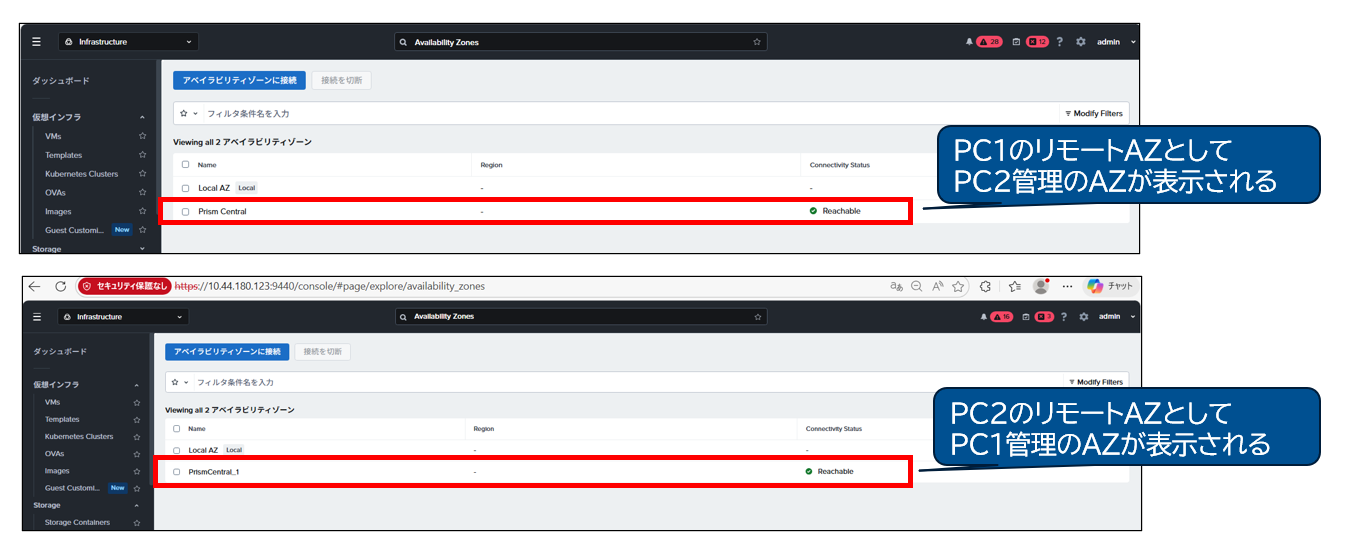The width and height of the screenshot is (1366, 548).
Task: Tick Name header checkbox in PC2 table
Action: 177,428
